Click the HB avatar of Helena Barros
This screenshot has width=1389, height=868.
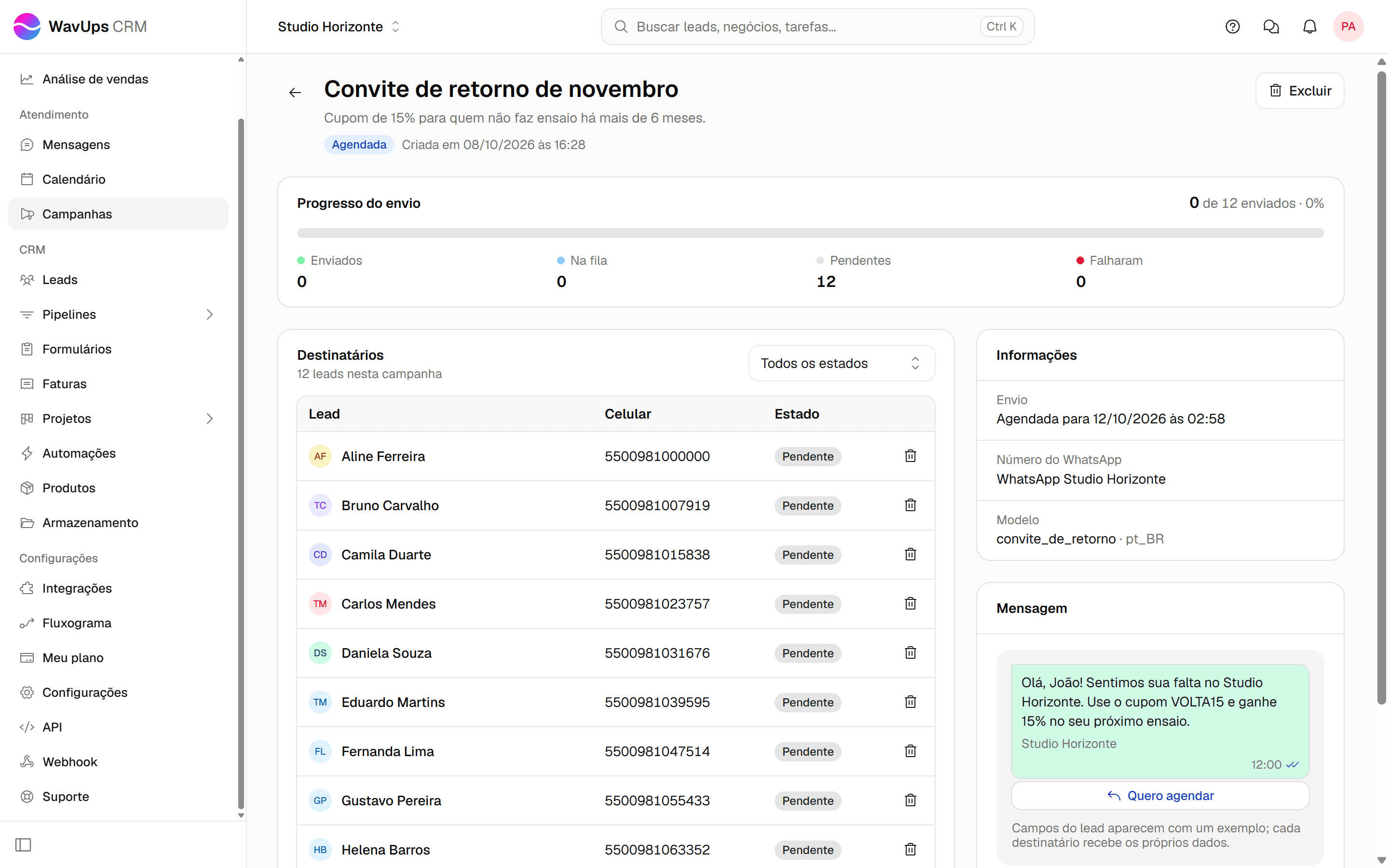pos(320,850)
